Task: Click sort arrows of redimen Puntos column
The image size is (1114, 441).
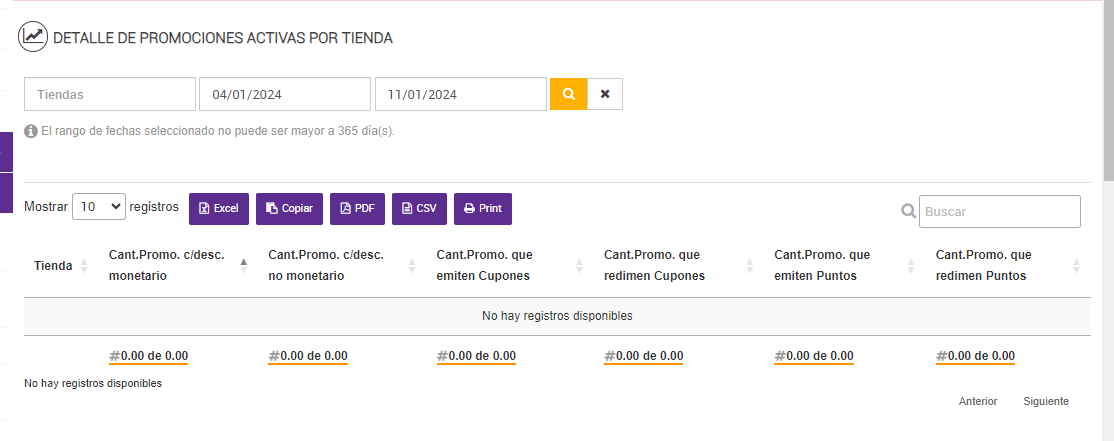Action: coord(1076,266)
